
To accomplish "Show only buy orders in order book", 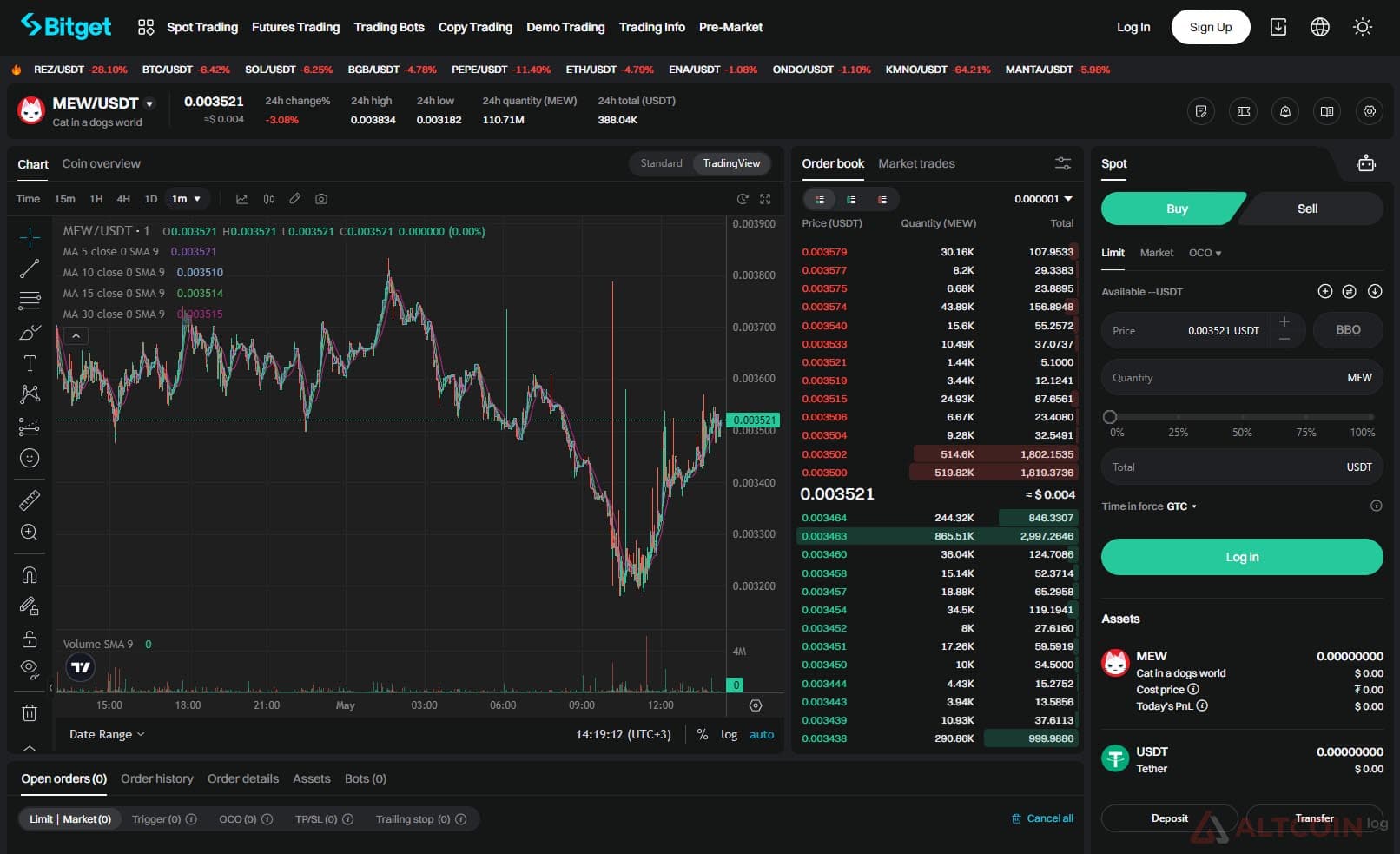I will click(x=851, y=200).
